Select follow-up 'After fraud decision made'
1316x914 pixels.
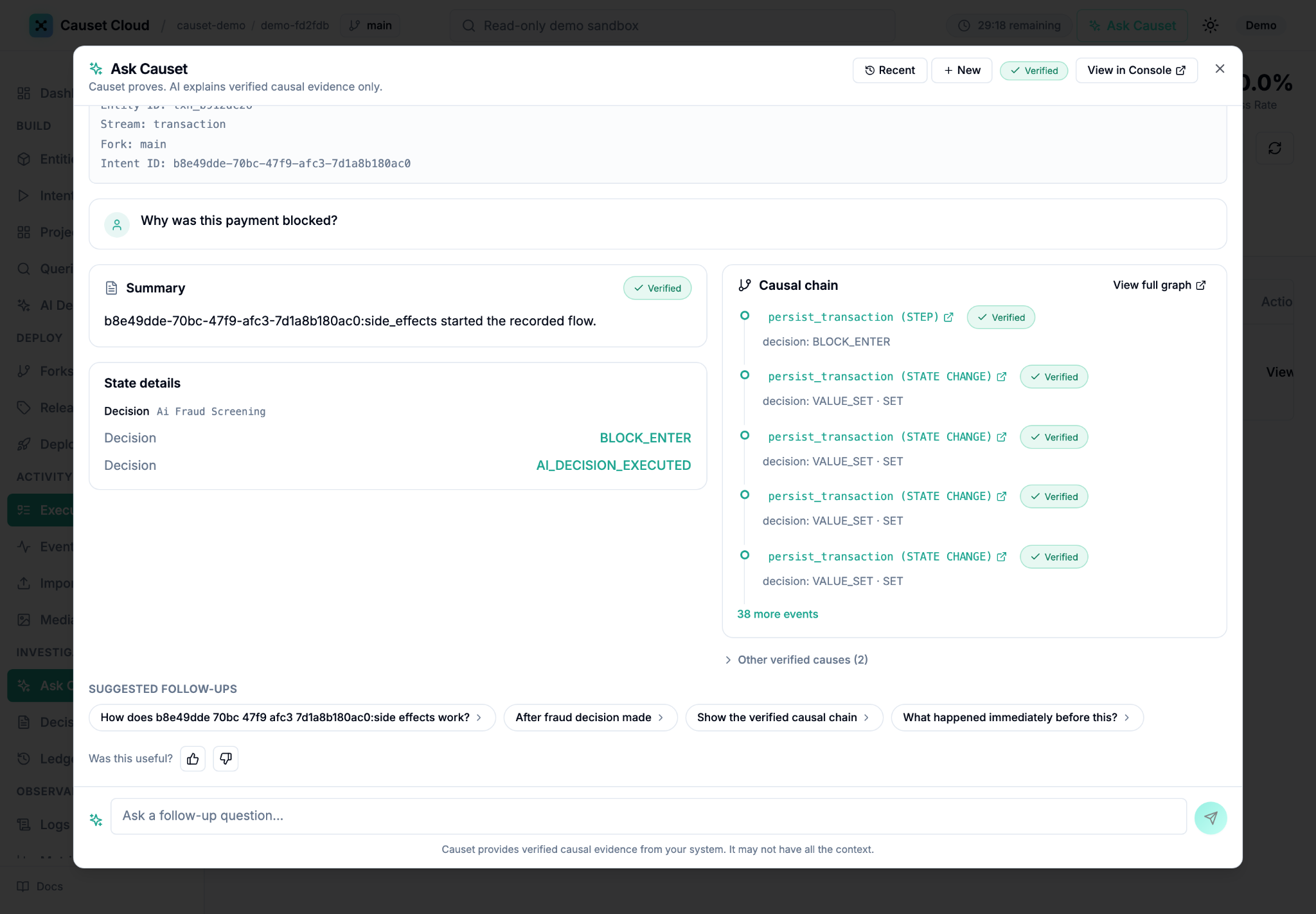coord(591,718)
